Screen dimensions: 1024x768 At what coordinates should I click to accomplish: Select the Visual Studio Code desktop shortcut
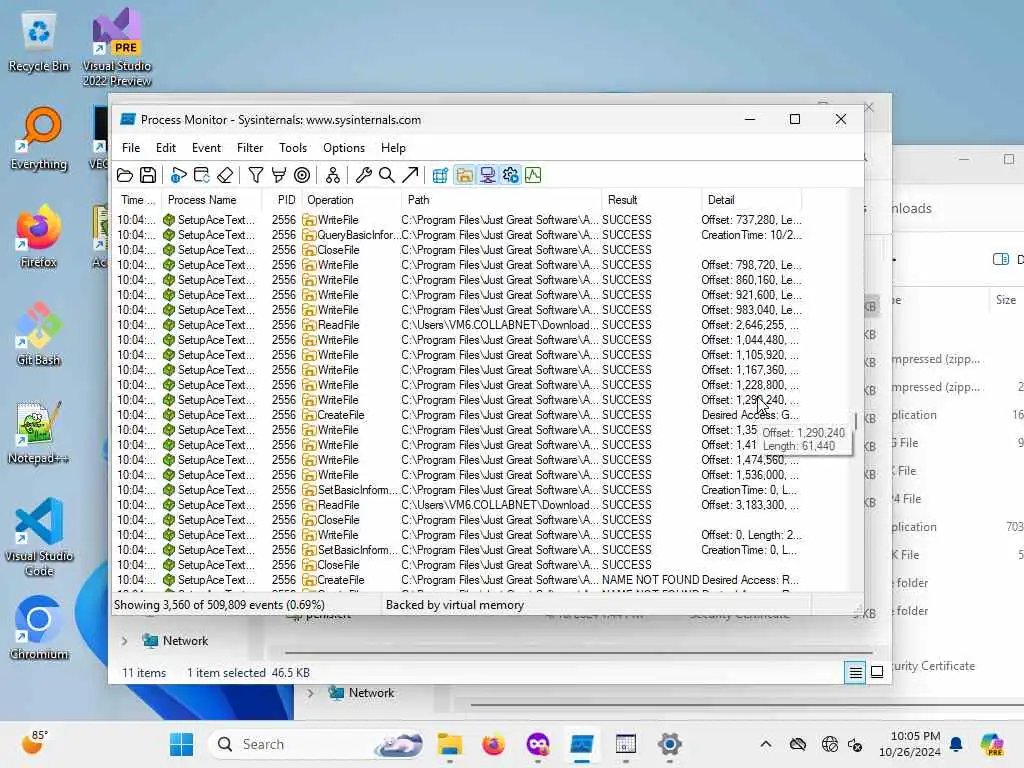pos(39,537)
